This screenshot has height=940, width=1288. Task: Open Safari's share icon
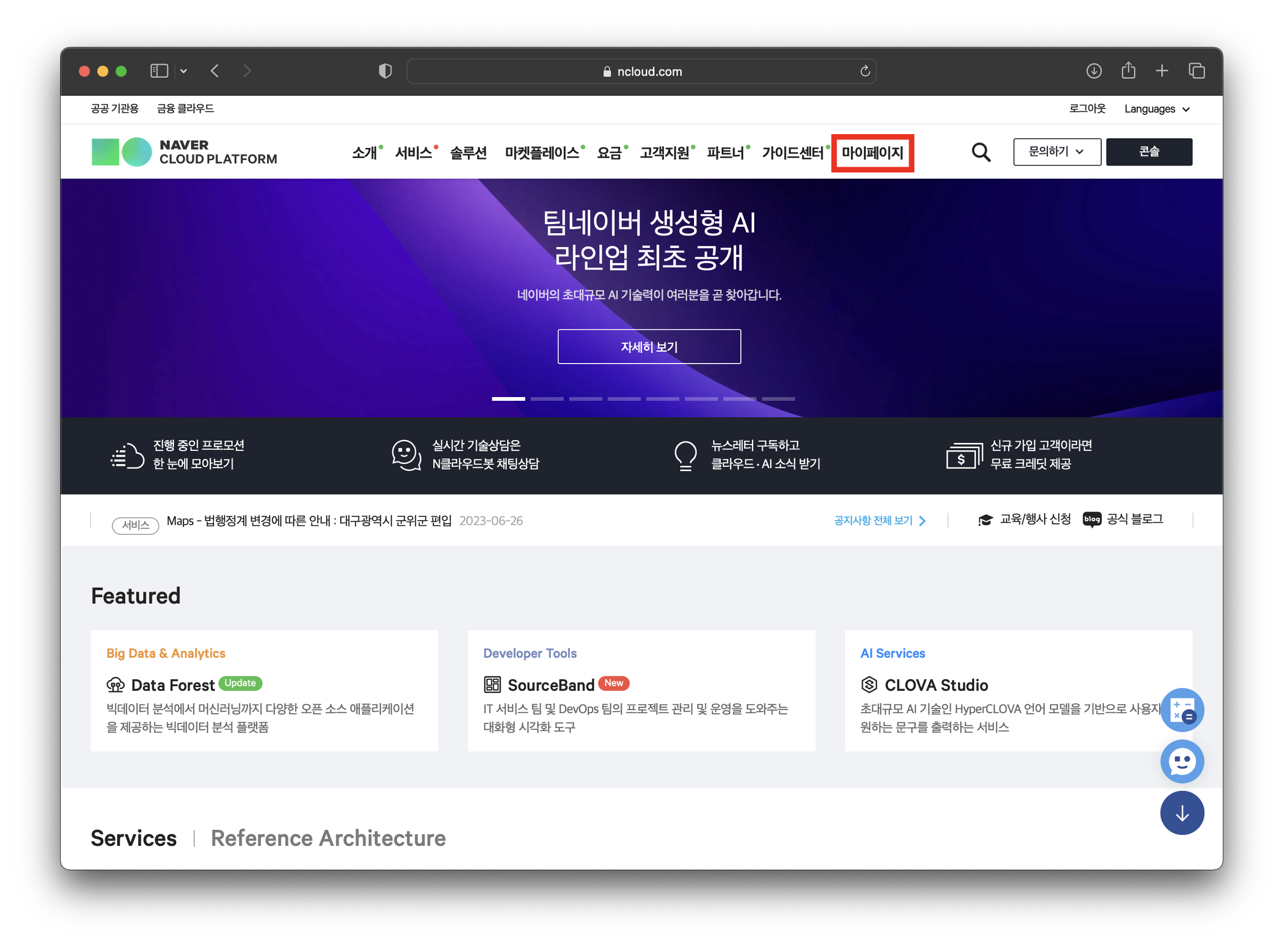pos(1128,71)
